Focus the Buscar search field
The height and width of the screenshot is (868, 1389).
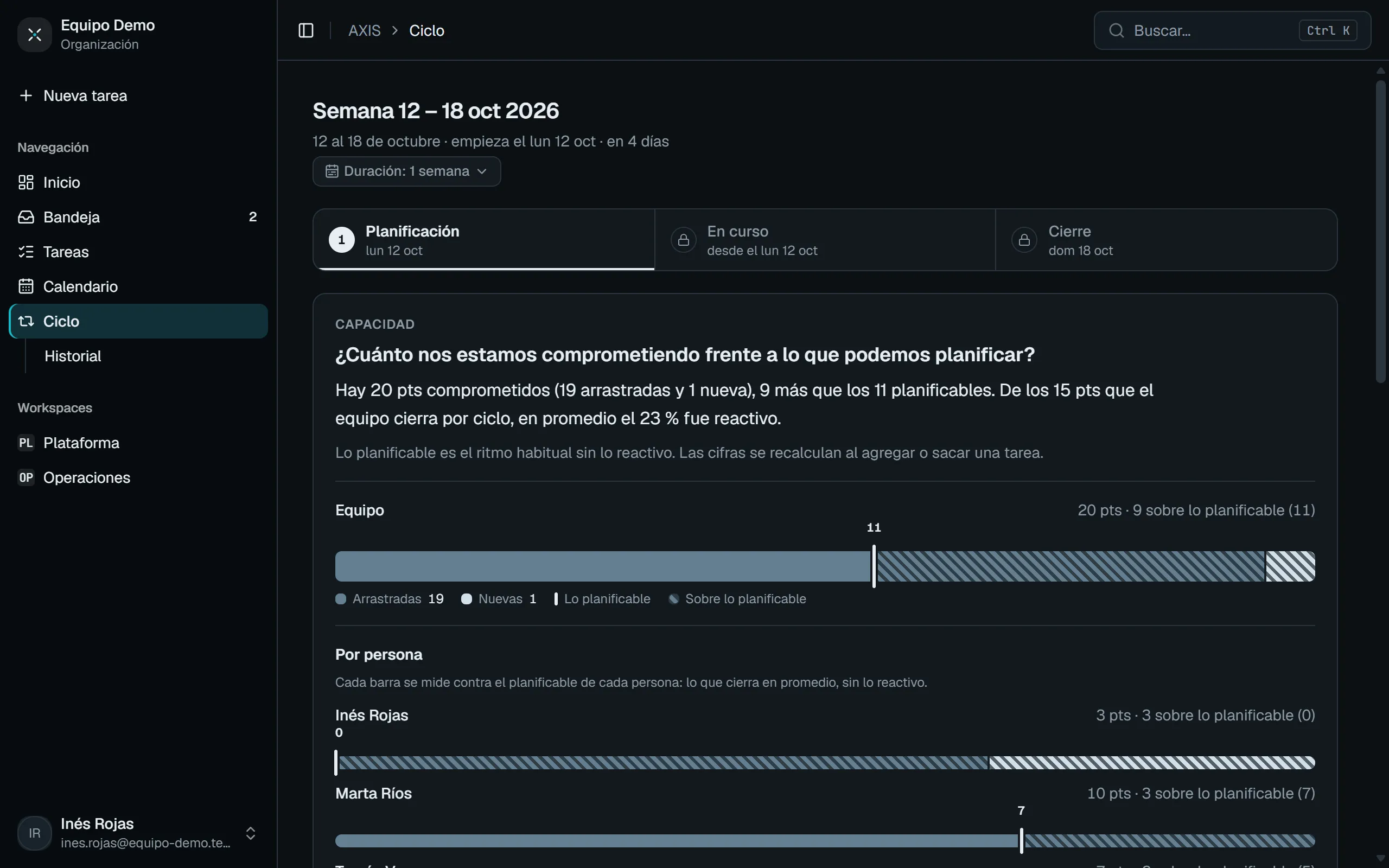coord(1232,30)
